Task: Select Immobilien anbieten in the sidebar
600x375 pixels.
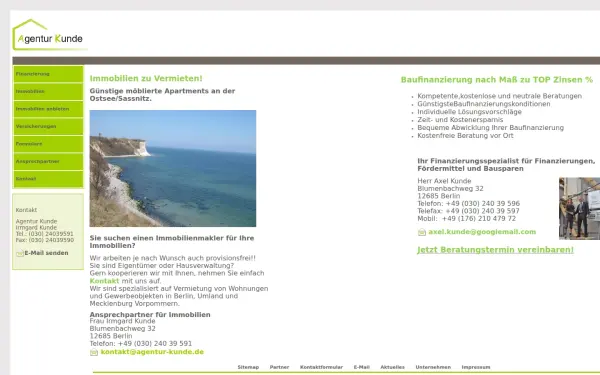Action: pyautogui.click(x=48, y=109)
